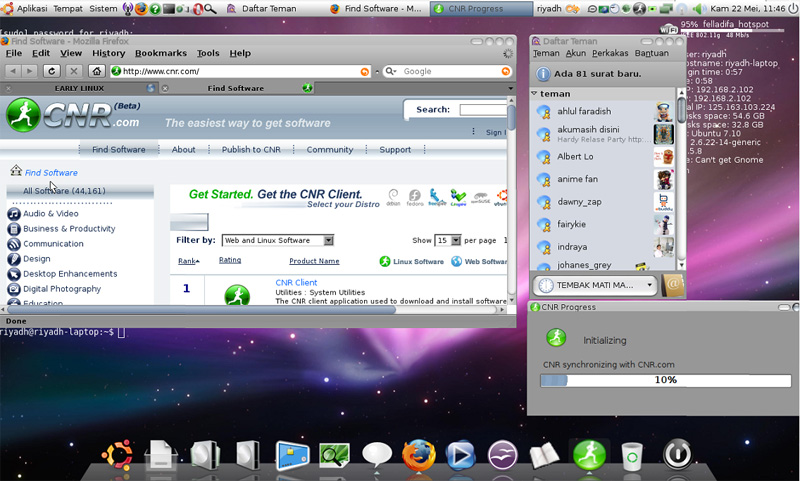The height and width of the screenshot is (481, 800).
Task: Open the Firefox tab list dropdown arrow
Action: coord(510,88)
